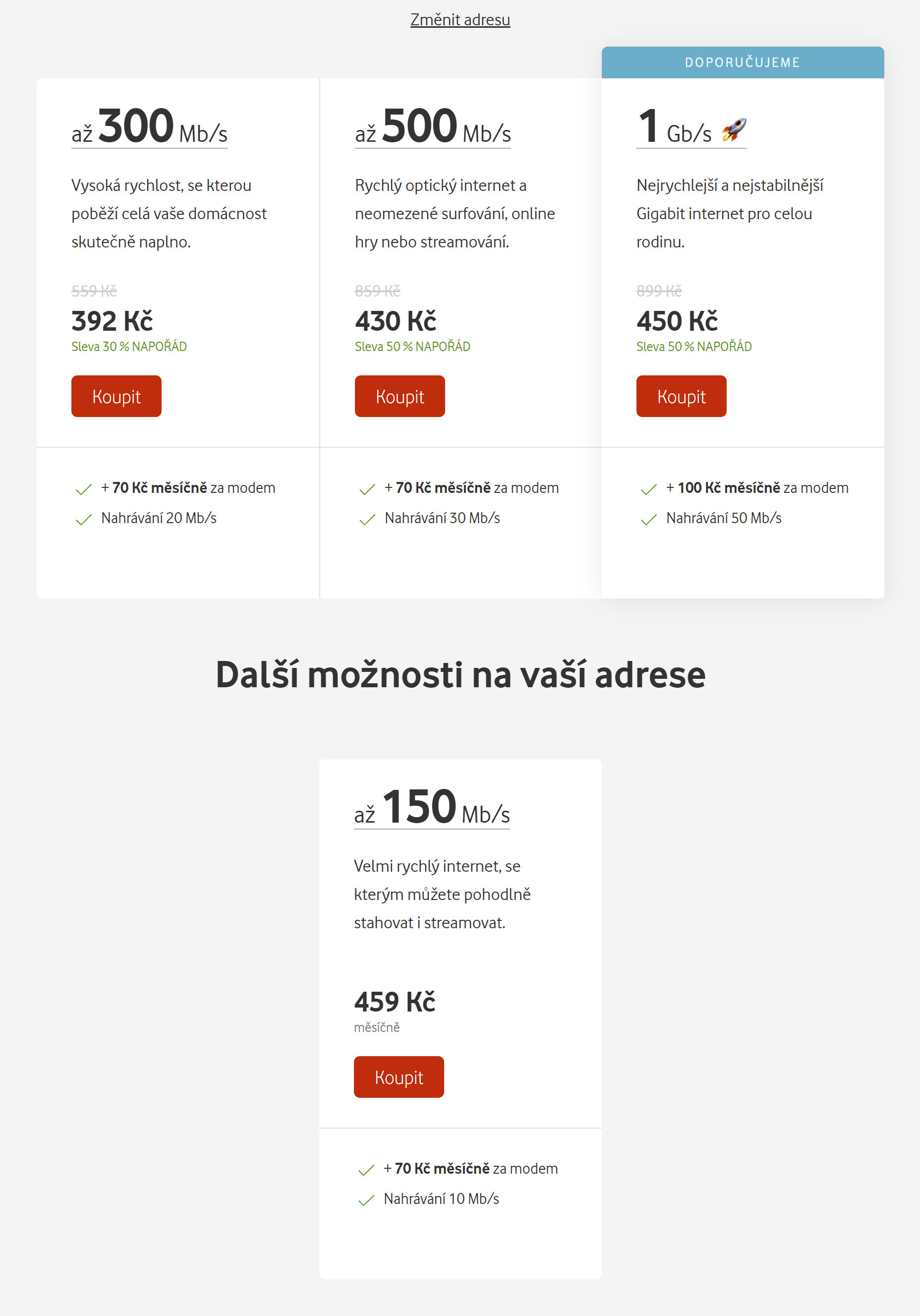The width and height of the screenshot is (920, 1316).
Task: Click the checkmark beside Nahrávání 10 Mb/s
Action: tap(366, 1200)
